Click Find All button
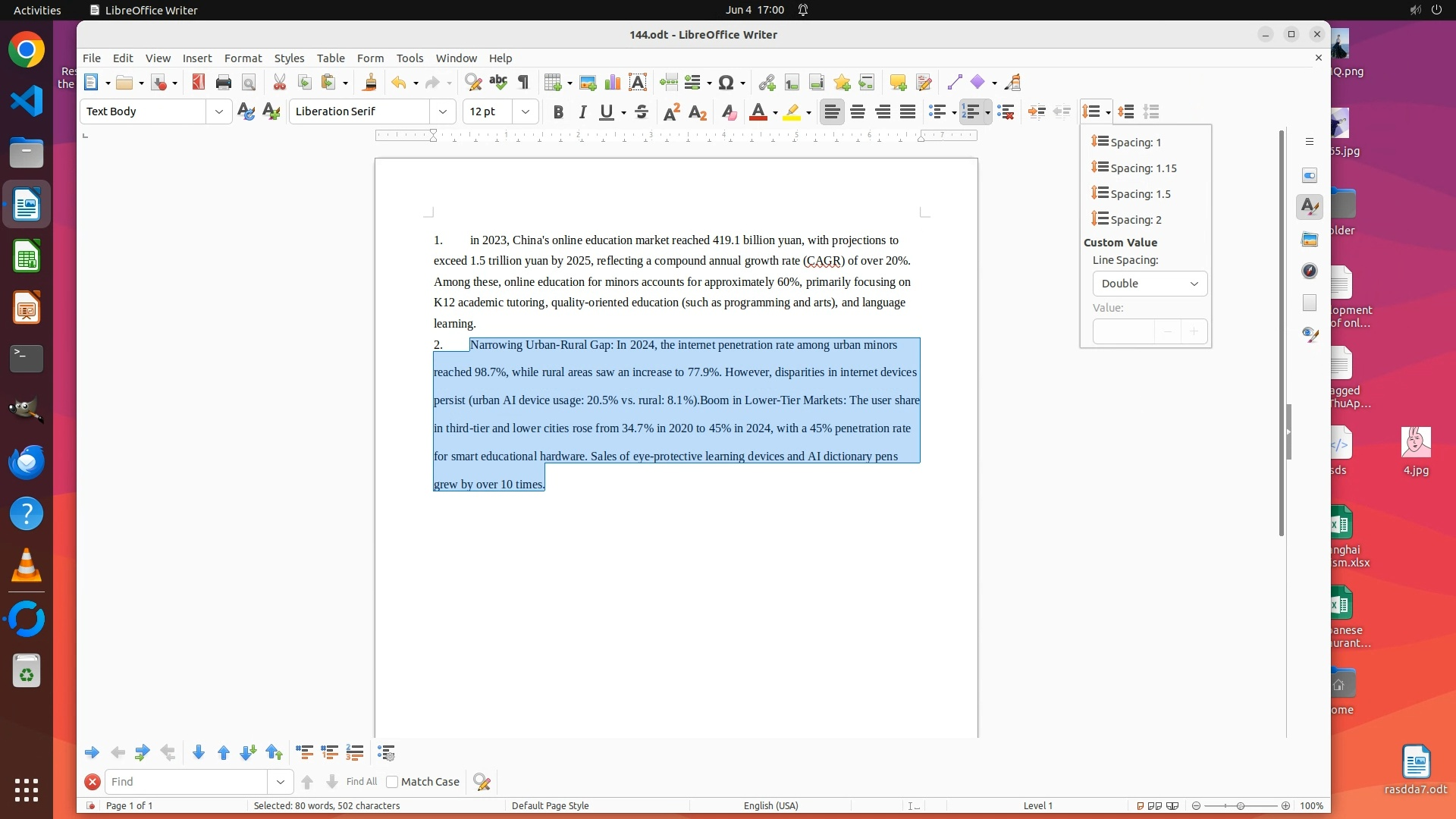 [361, 782]
